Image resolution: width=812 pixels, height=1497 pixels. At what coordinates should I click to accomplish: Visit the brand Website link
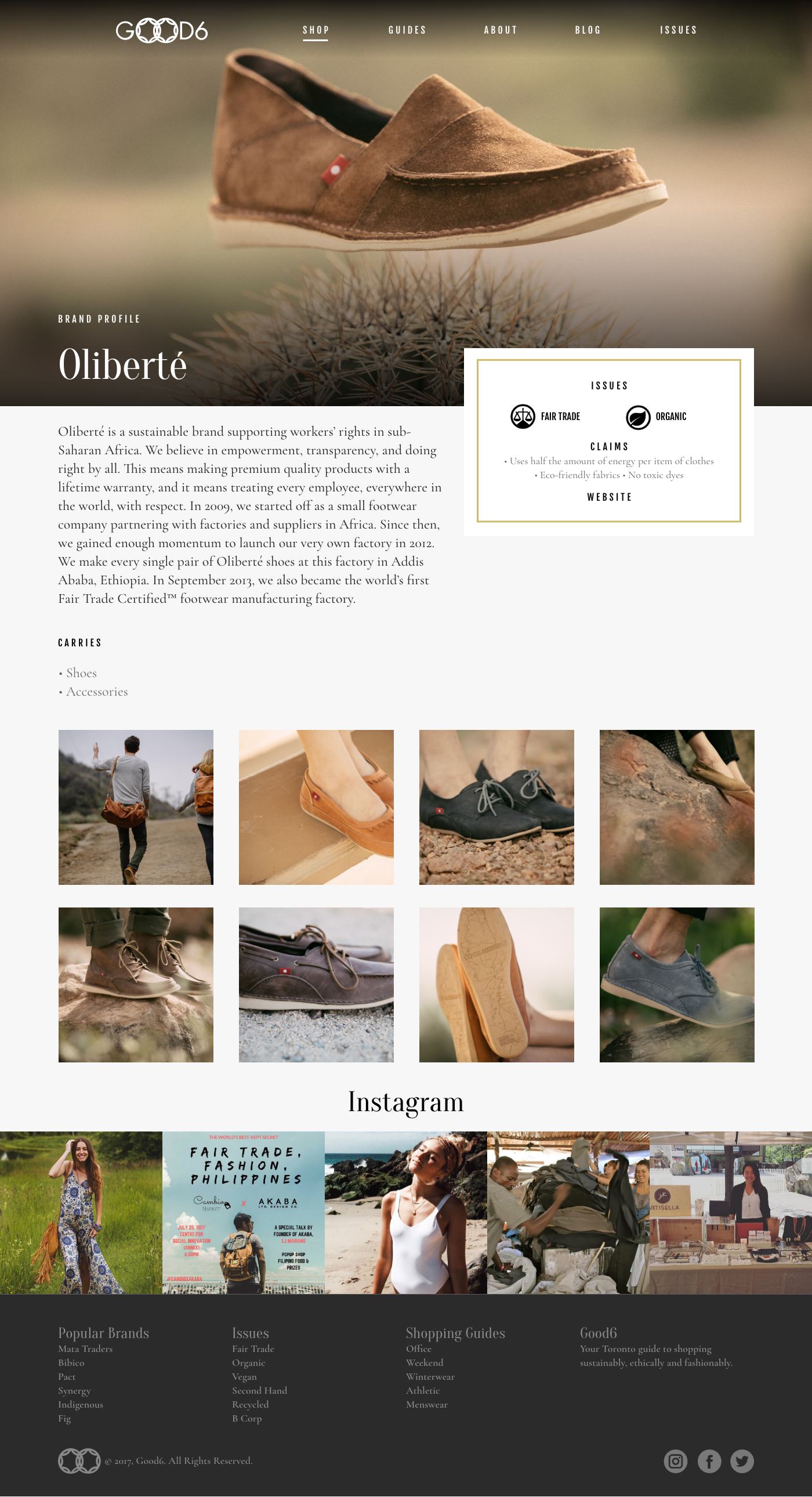[x=610, y=497]
